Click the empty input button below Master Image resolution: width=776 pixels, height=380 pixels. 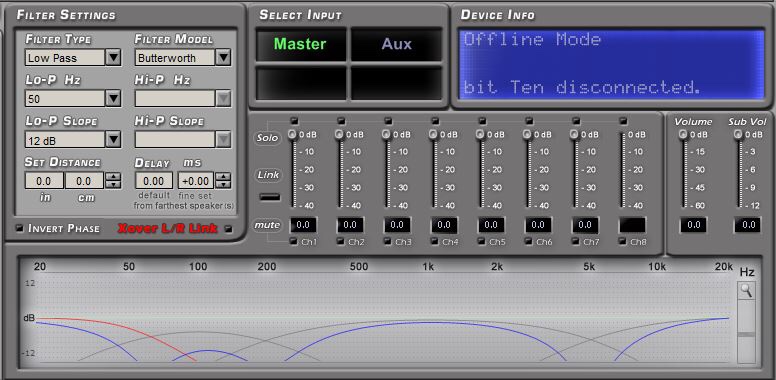(300, 83)
